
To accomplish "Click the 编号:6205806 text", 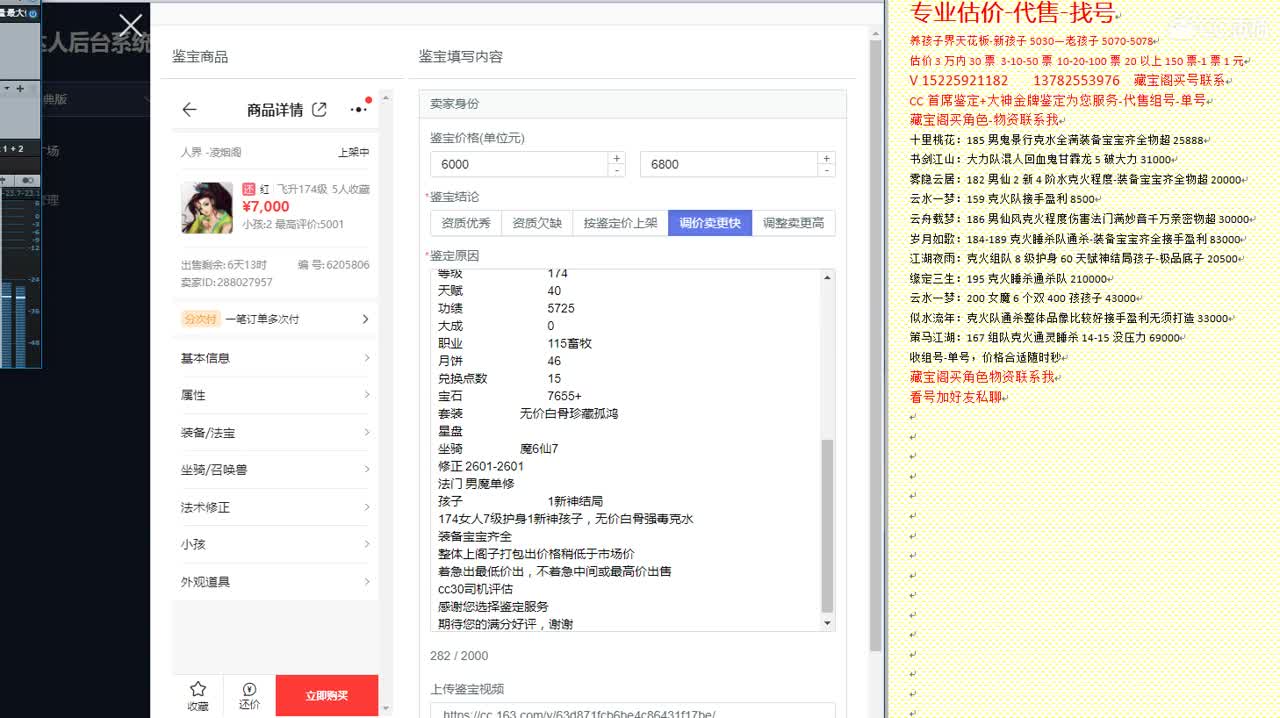I will (x=333, y=265).
